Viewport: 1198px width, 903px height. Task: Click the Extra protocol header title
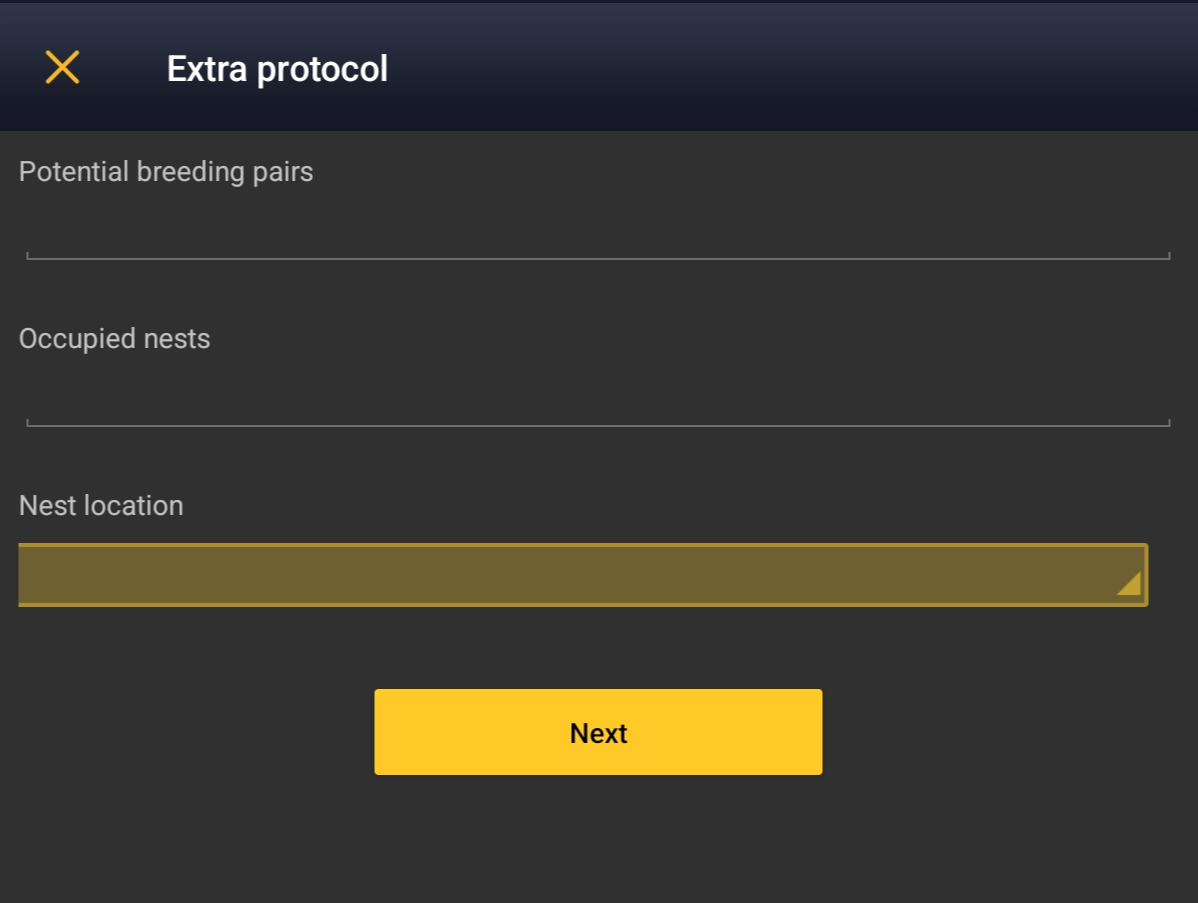point(277,69)
